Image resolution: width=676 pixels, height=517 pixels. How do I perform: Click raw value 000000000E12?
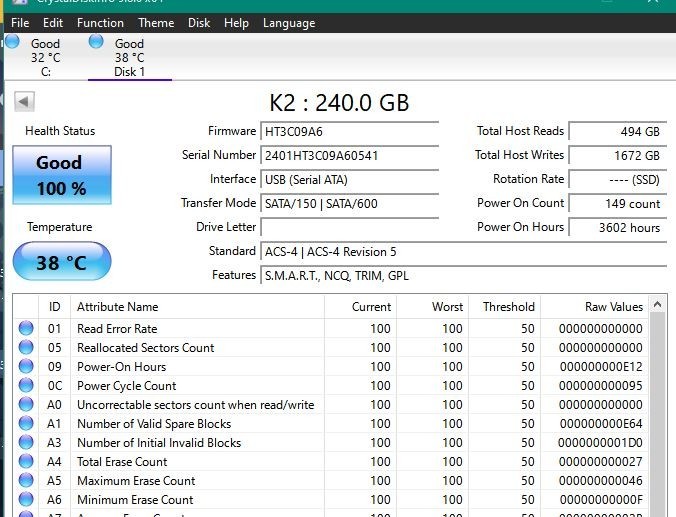(x=601, y=367)
